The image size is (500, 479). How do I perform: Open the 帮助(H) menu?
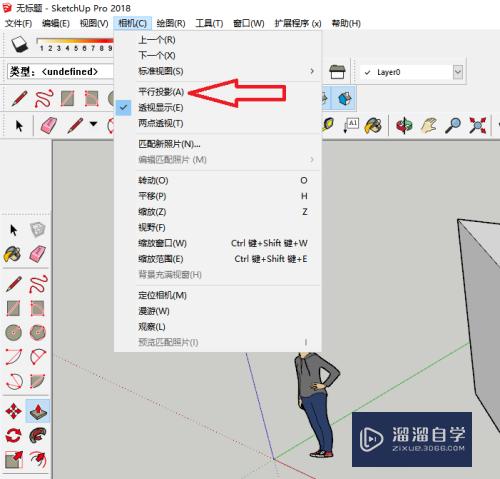pos(346,23)
